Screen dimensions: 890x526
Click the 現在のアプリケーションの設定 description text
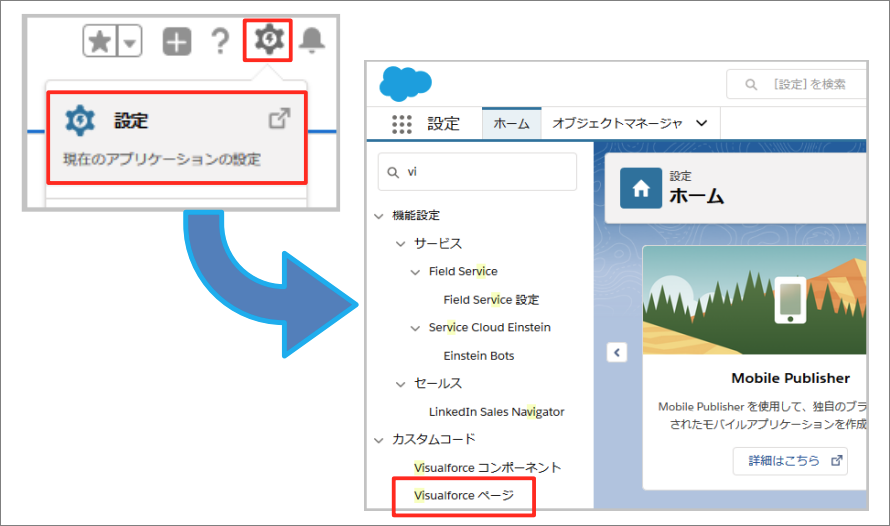click(162, 159)
